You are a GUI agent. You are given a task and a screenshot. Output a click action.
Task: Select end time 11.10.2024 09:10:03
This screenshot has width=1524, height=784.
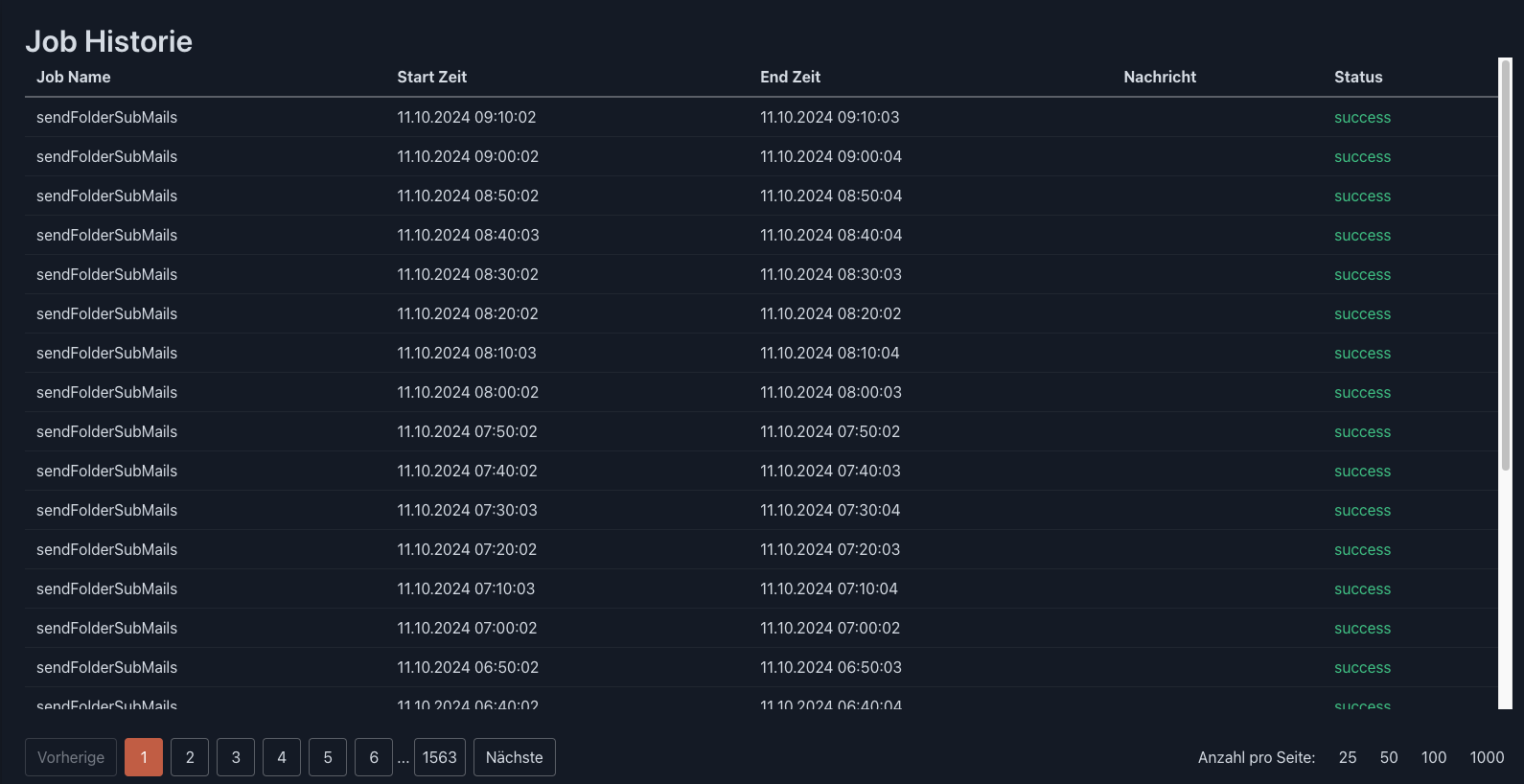coord(830,117)
